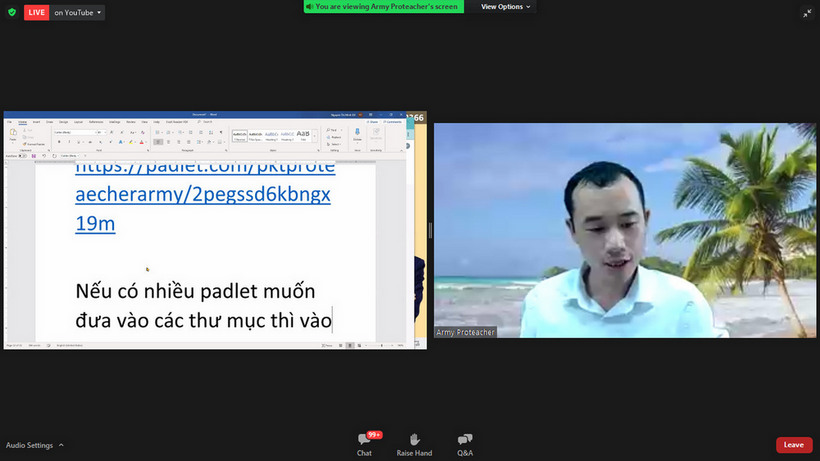This screenshot has height=461, width=820.
Task: Exit full screen with the arrows icon
Action: point(807,13)
